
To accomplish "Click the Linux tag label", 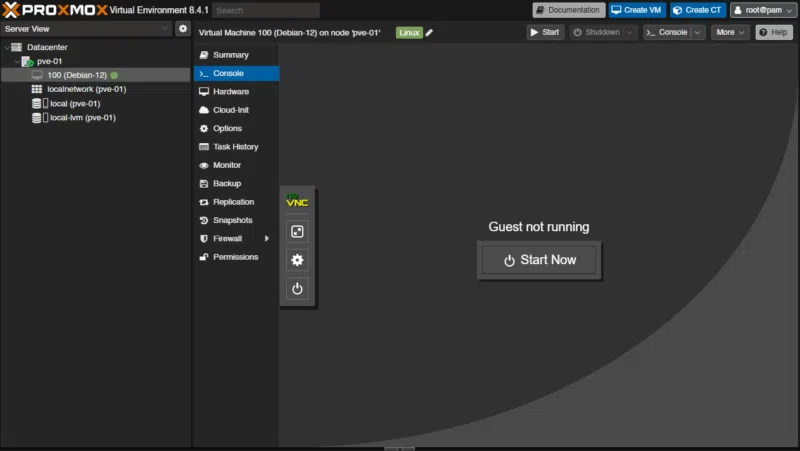I will pyautogui.click(x=409, y=33).
